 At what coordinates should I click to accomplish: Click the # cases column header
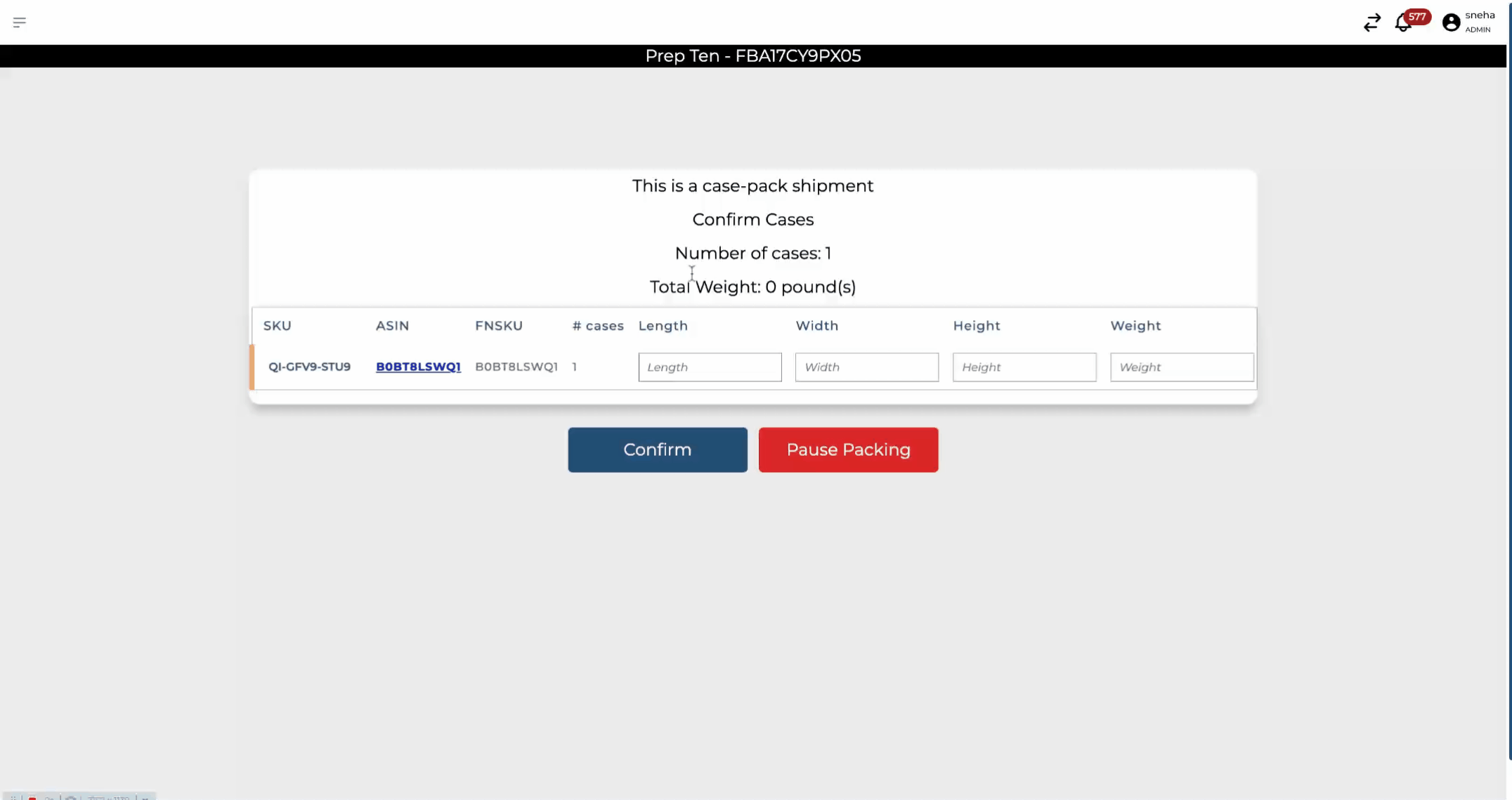click(x=597, y=326)
